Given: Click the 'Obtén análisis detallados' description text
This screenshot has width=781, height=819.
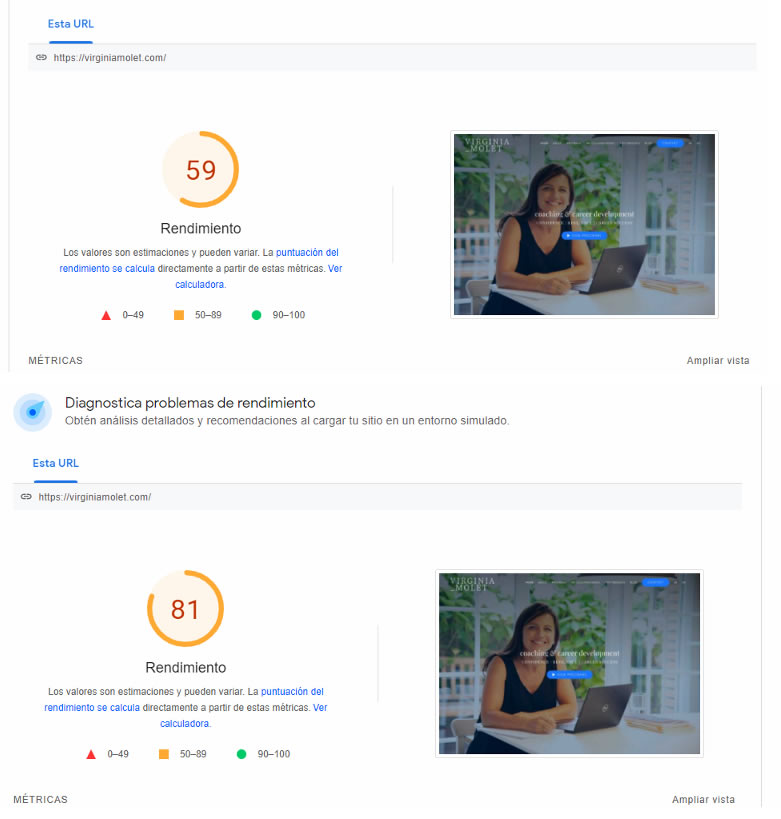Looking at the screenshot, I should 287,420.
